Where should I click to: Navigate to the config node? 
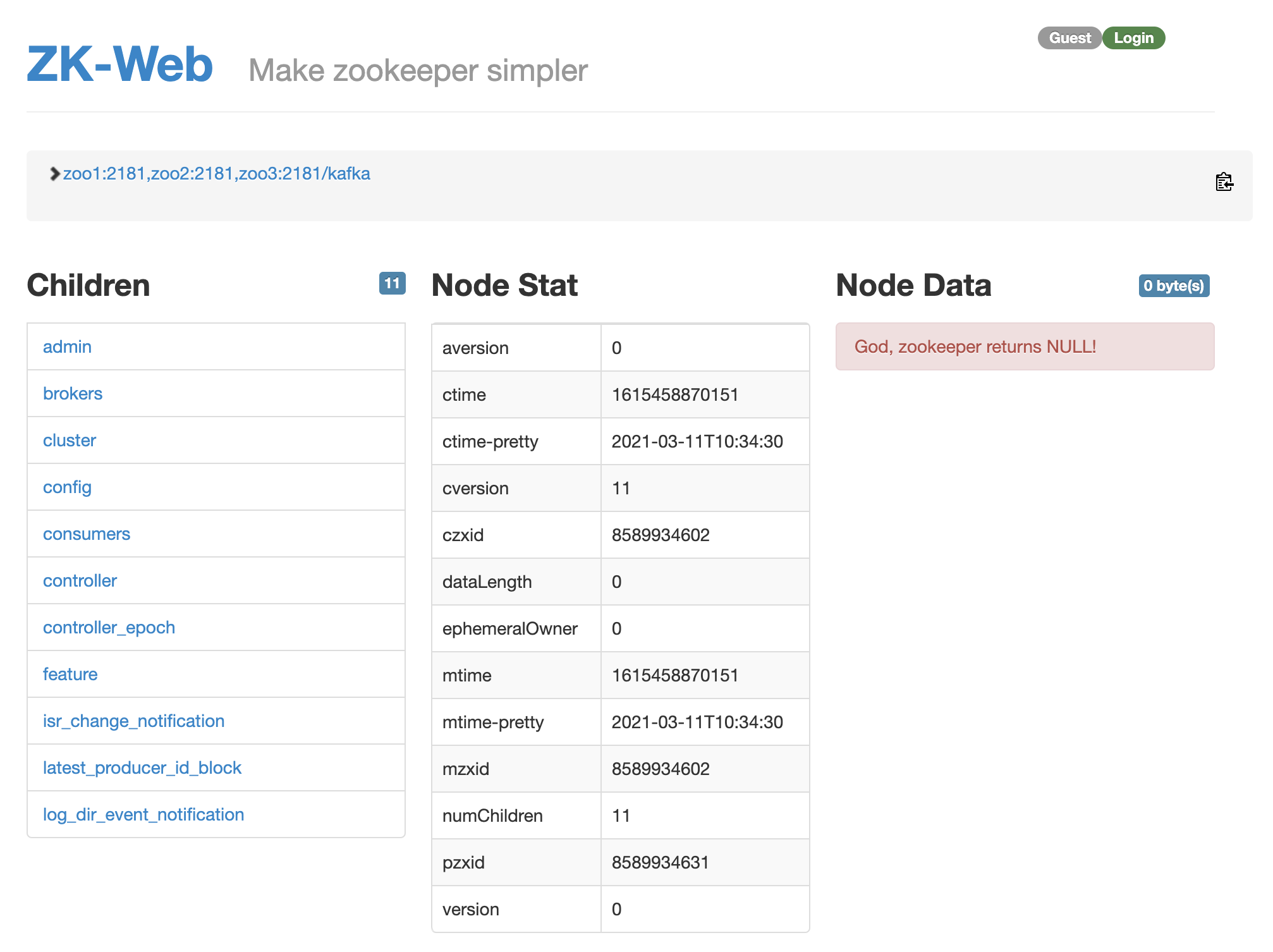coord(67,487)
